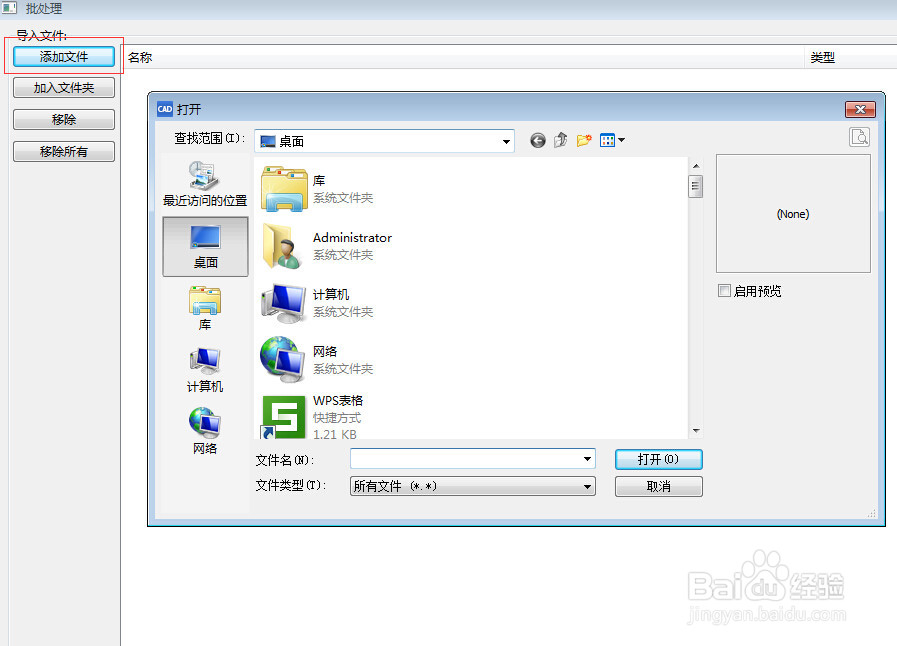Click the 名称 column header

pos(139,57)
